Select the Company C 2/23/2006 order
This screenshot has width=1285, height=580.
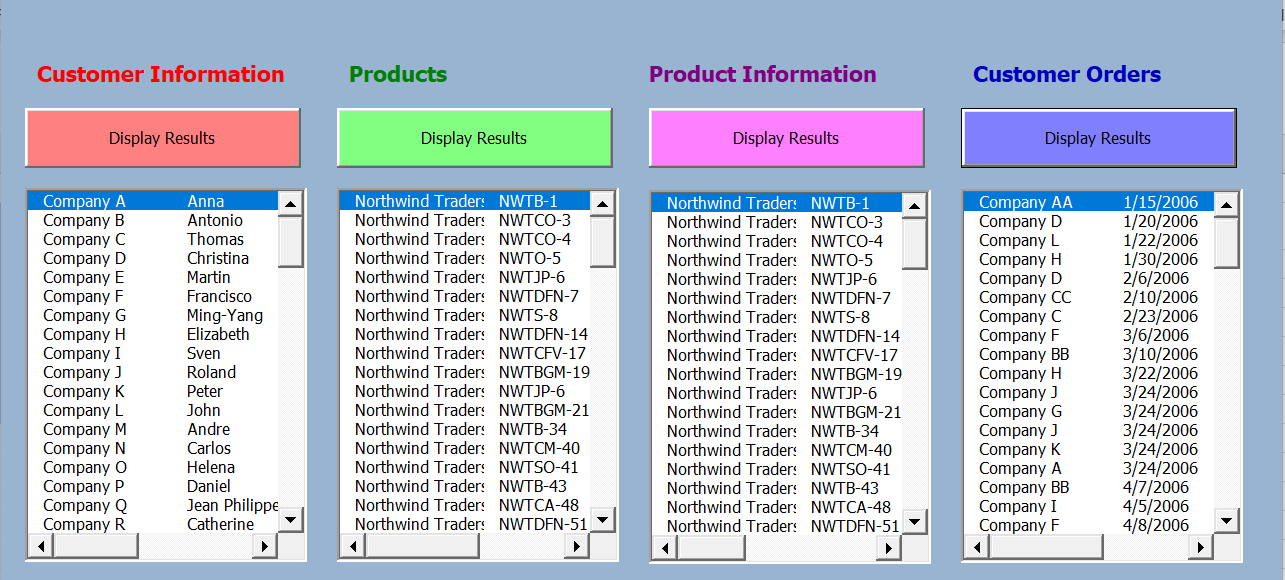coord(1090,316)
